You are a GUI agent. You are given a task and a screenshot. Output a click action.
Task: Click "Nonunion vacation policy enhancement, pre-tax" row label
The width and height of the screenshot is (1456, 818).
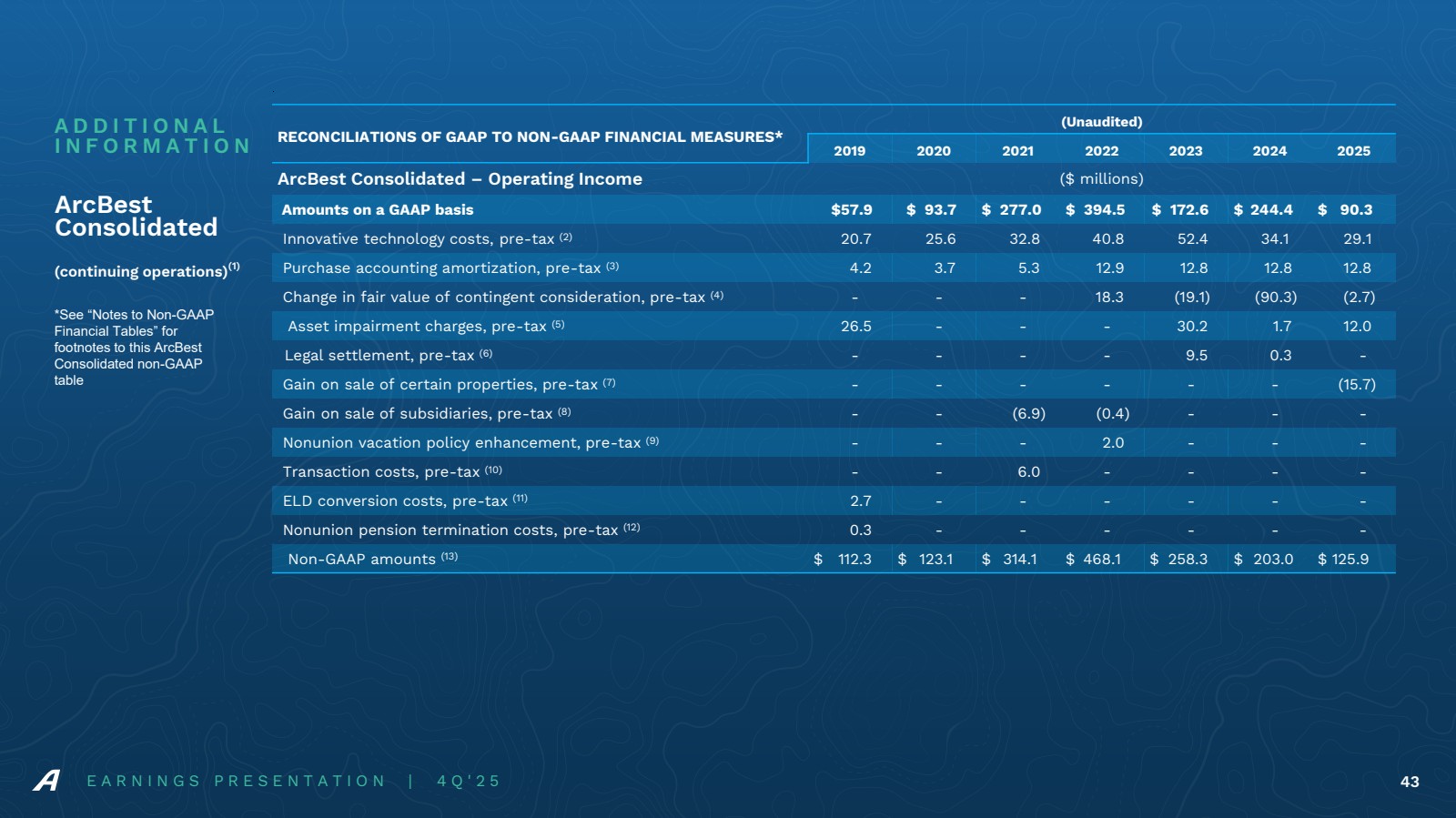point(470,443)
